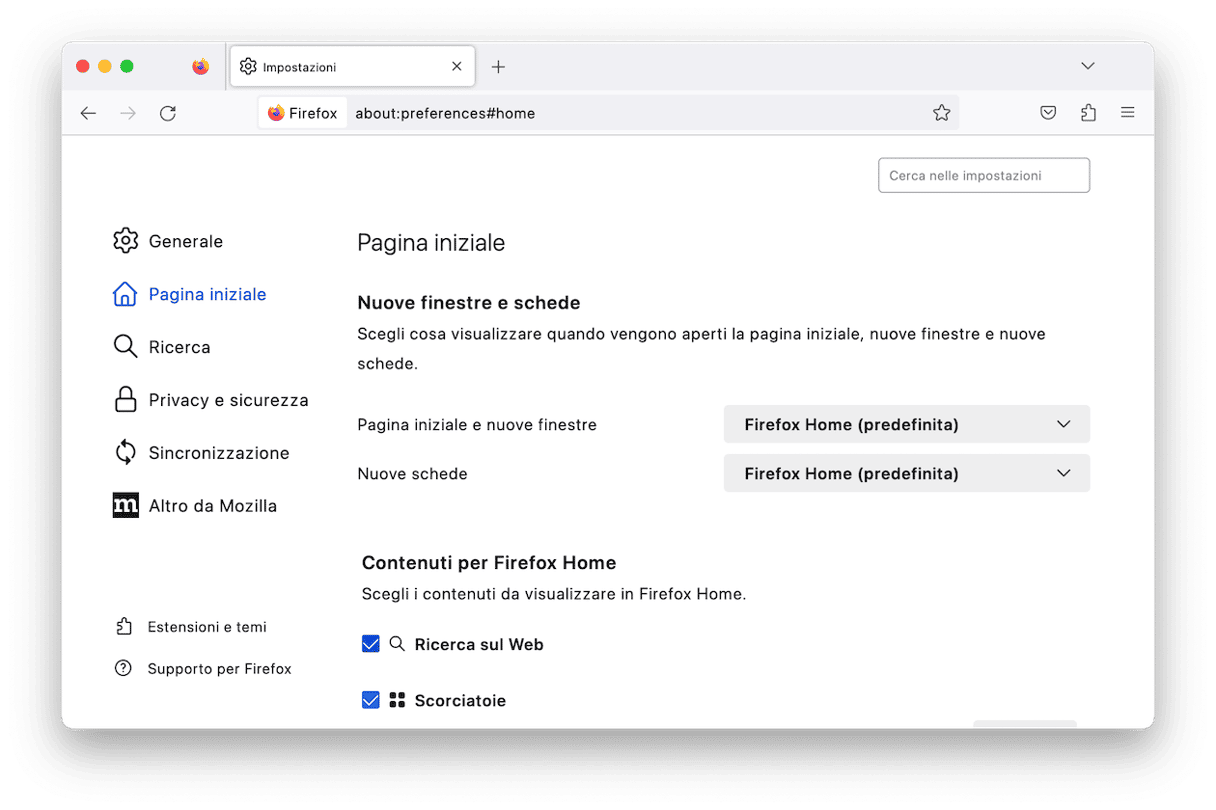1216x810 pixels.
Task: Open the Nuove schede dropdown
Action: (907, 473)
